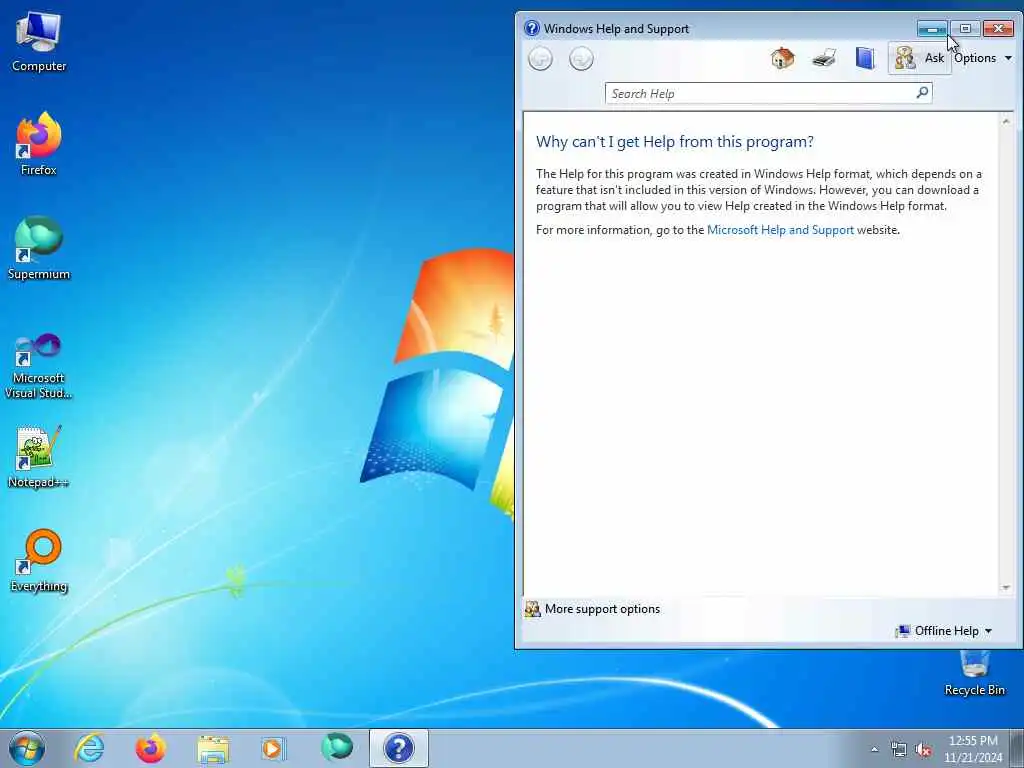Select the Computer desktop icon
Image resolution: width=1024 pixels, height=768 pixels.
tap(39, 42)
